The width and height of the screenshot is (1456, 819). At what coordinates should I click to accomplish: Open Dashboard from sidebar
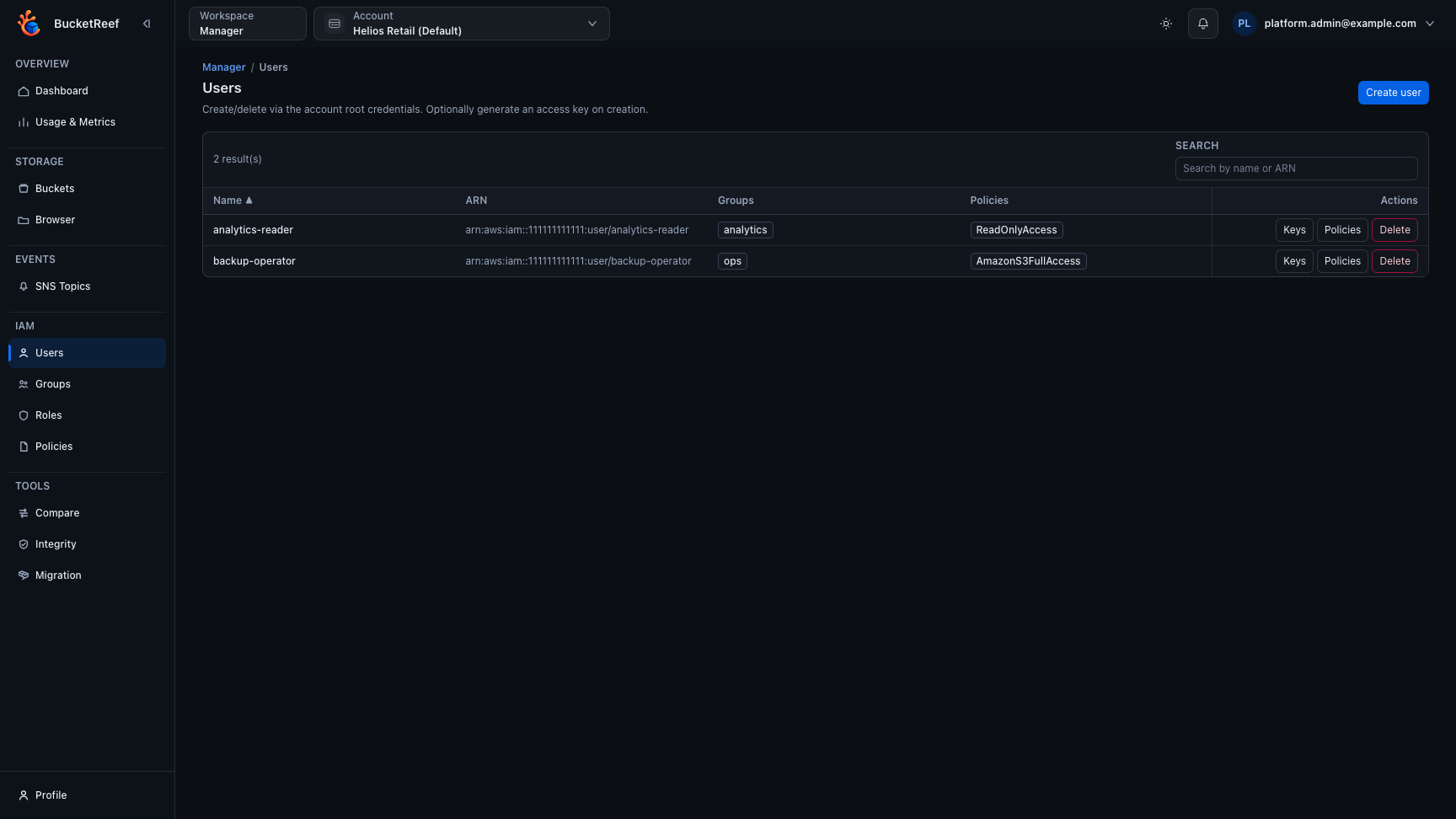click(x=87, y=91)
